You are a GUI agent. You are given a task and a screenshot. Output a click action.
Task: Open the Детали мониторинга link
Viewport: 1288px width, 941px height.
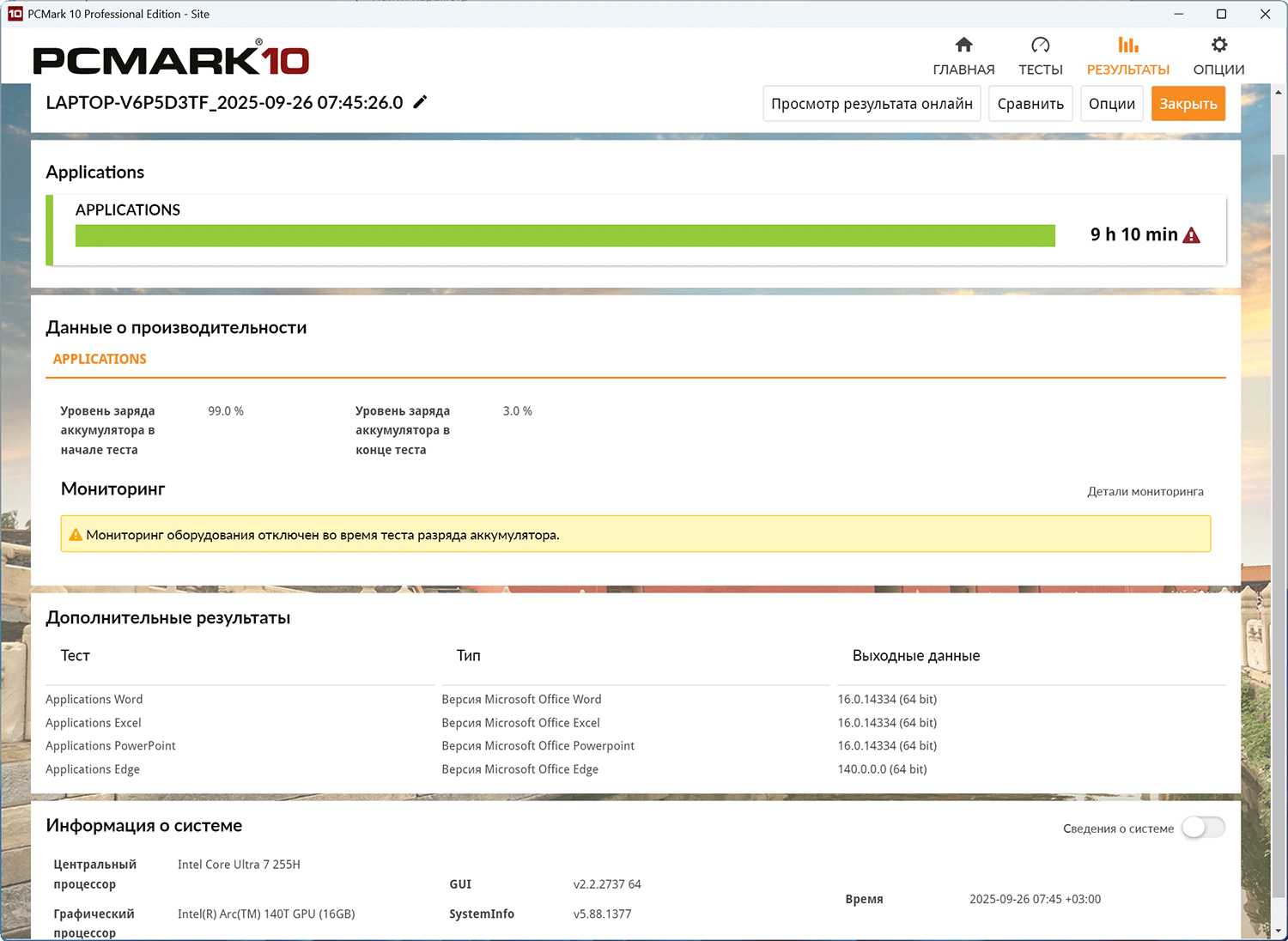click(1145, 492)
